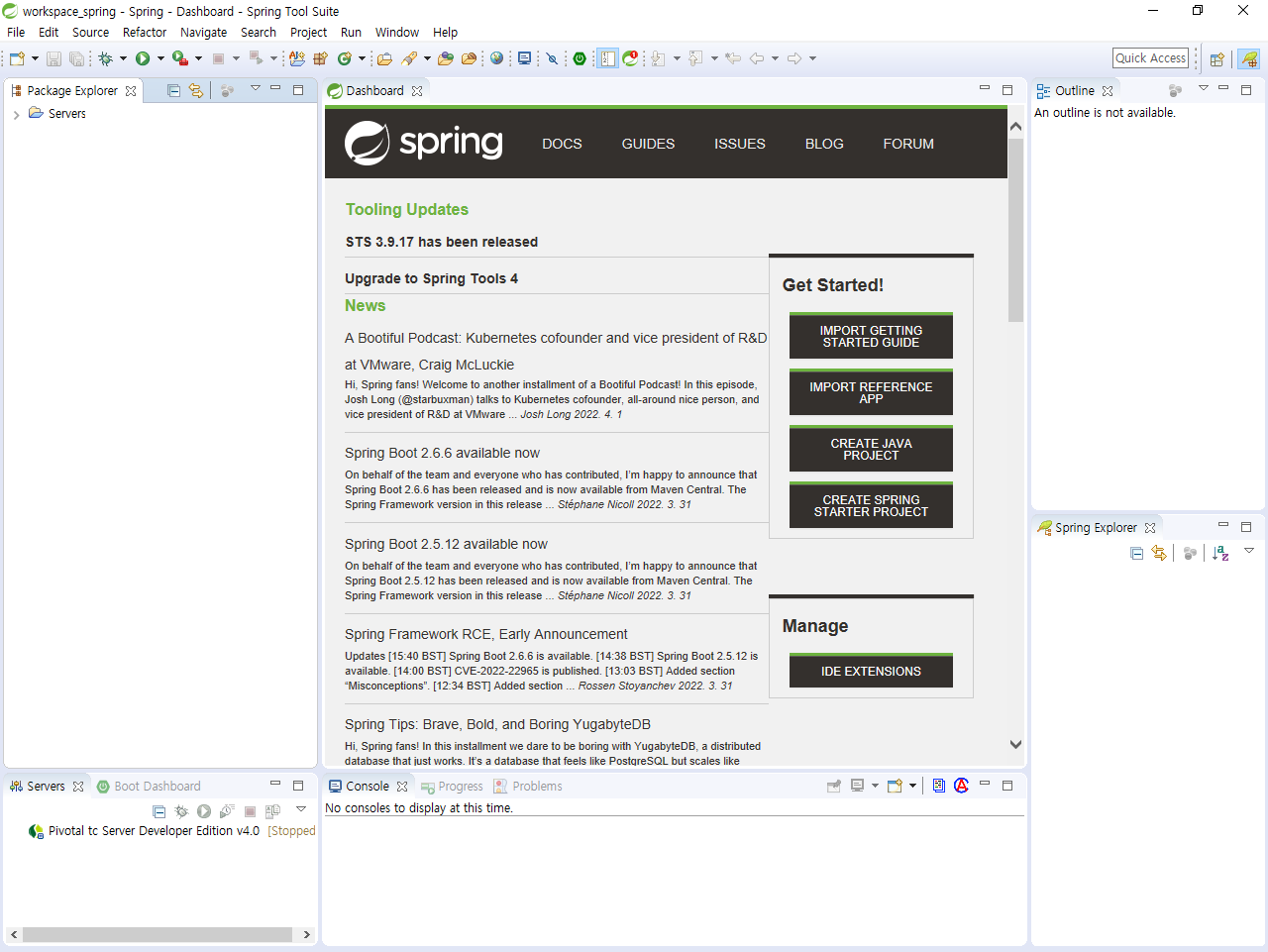Click the green Spring Boot power icon
Screen dimensions: 1268x952
(x=580, y=58)
